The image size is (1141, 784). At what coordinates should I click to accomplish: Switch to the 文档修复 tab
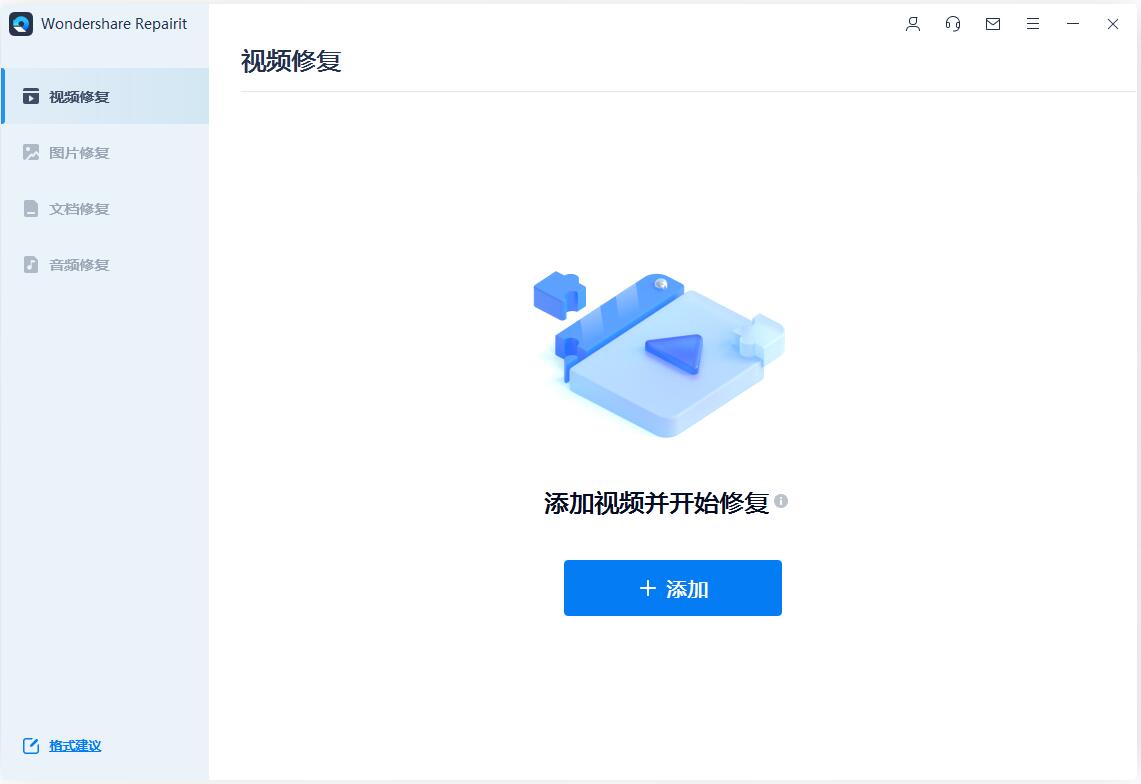(x=105, y=208)
